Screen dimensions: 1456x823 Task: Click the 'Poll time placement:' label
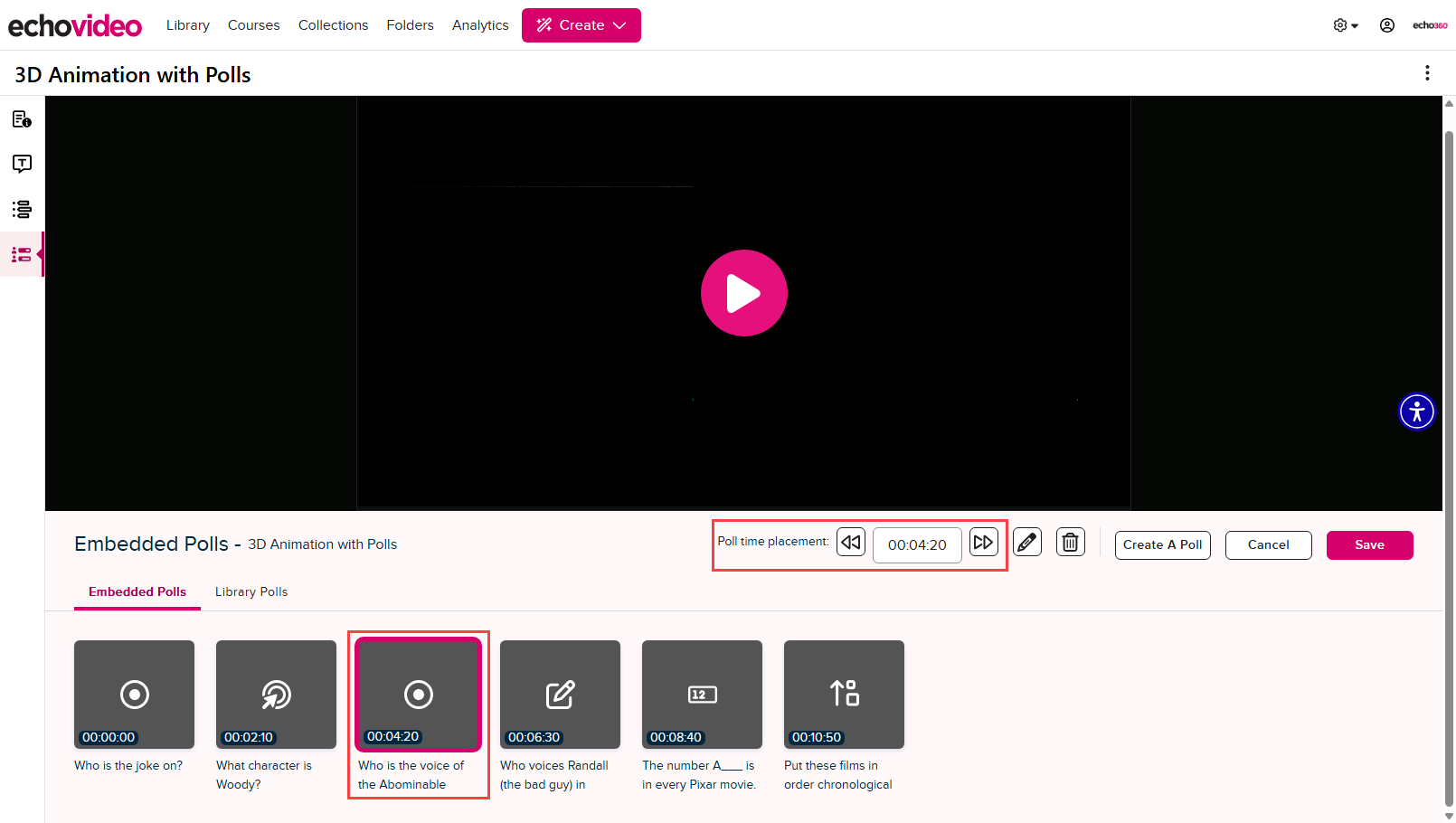tap(773, 542)
